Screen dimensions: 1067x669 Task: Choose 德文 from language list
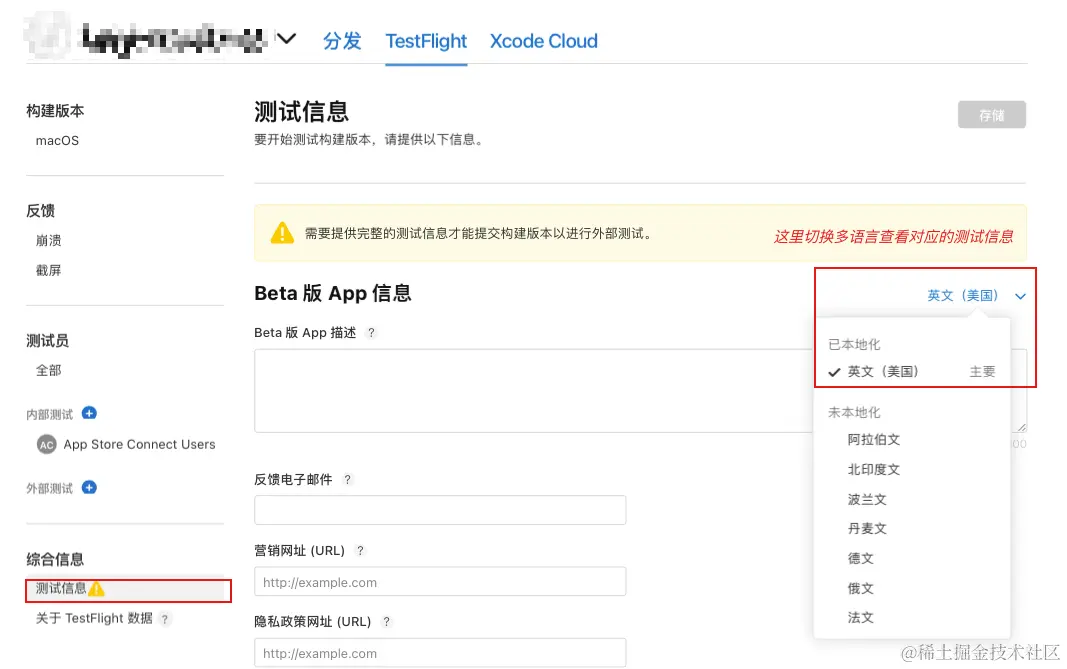point(860,559)
